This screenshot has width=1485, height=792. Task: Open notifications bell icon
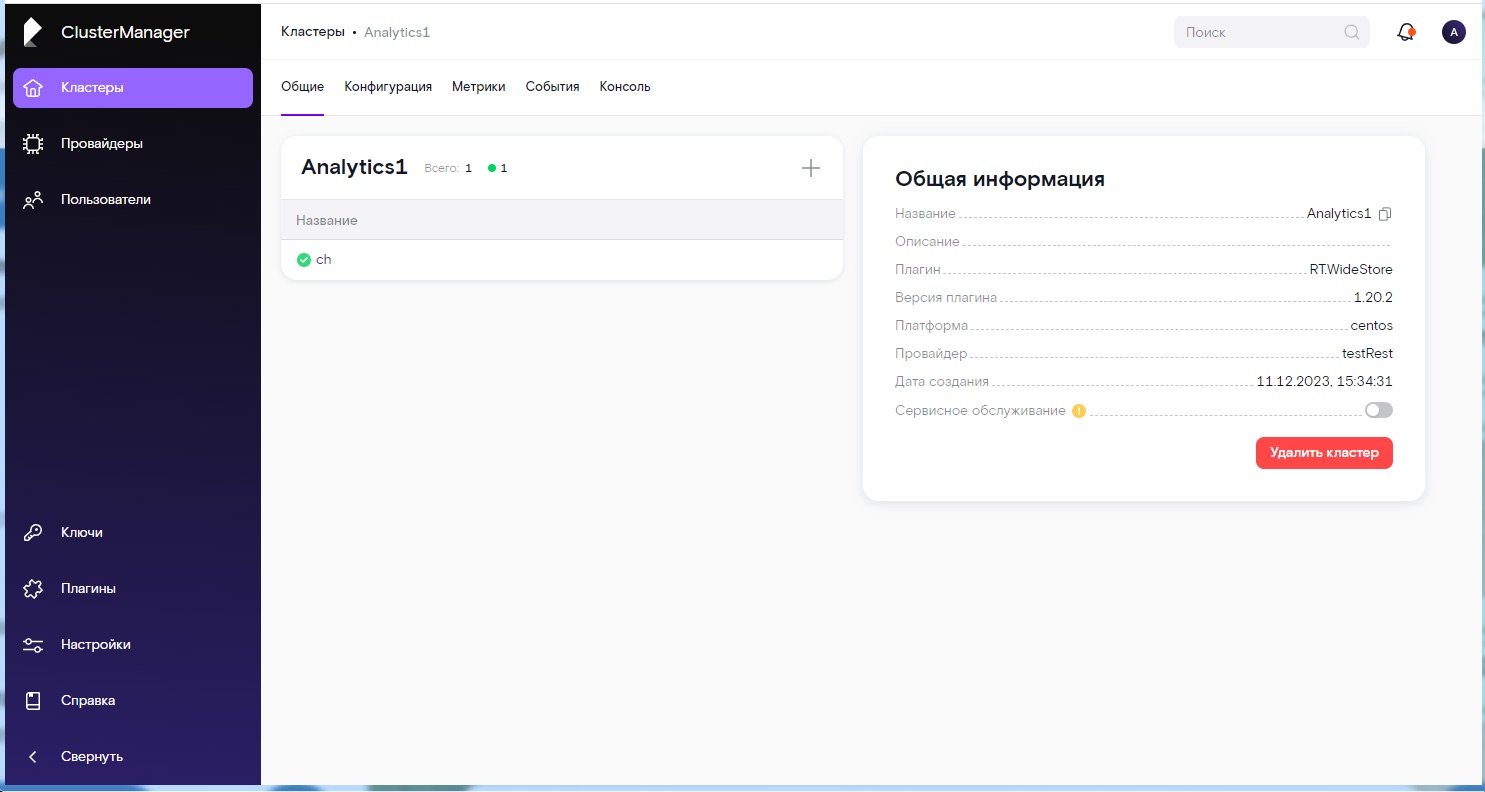click(x=1406, y=32)
